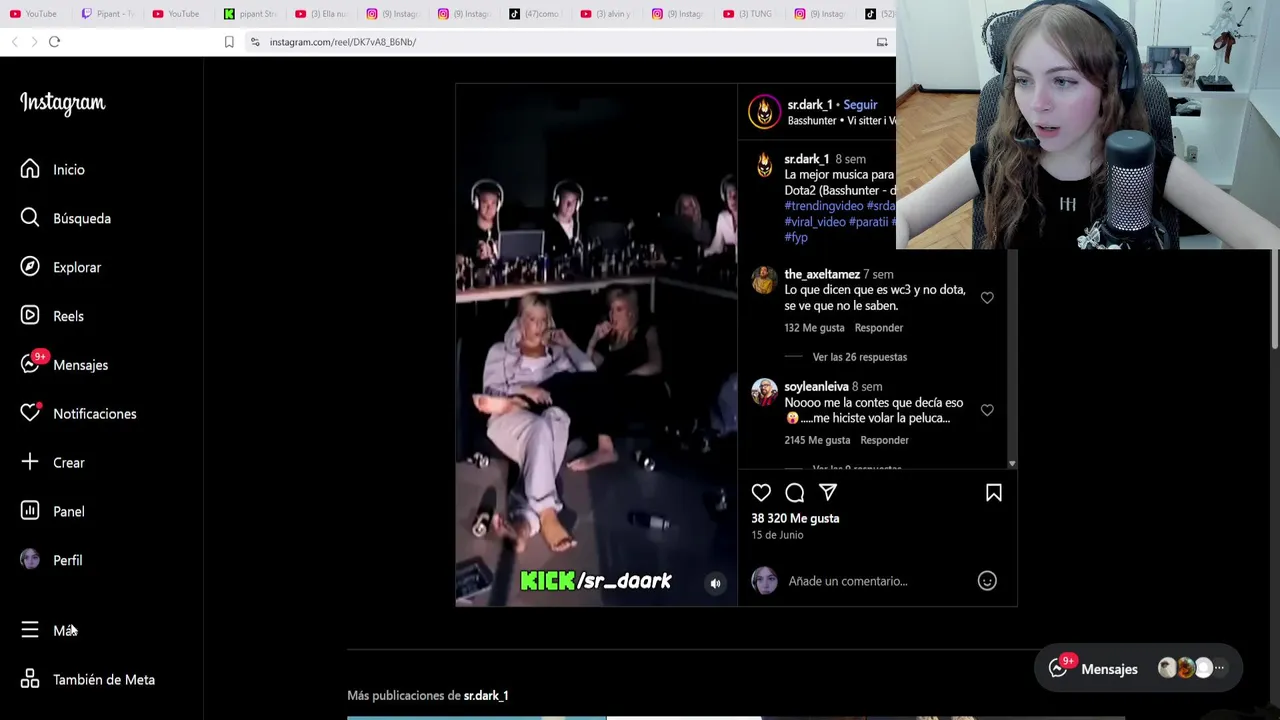Click the_axeltamez avatar
Image resolution: width=1280 pixels, height=720 pixels.
coord(764,280)
